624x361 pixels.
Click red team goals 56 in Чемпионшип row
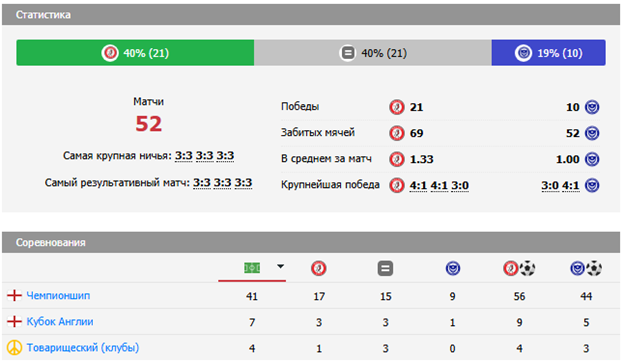point(519,297)
